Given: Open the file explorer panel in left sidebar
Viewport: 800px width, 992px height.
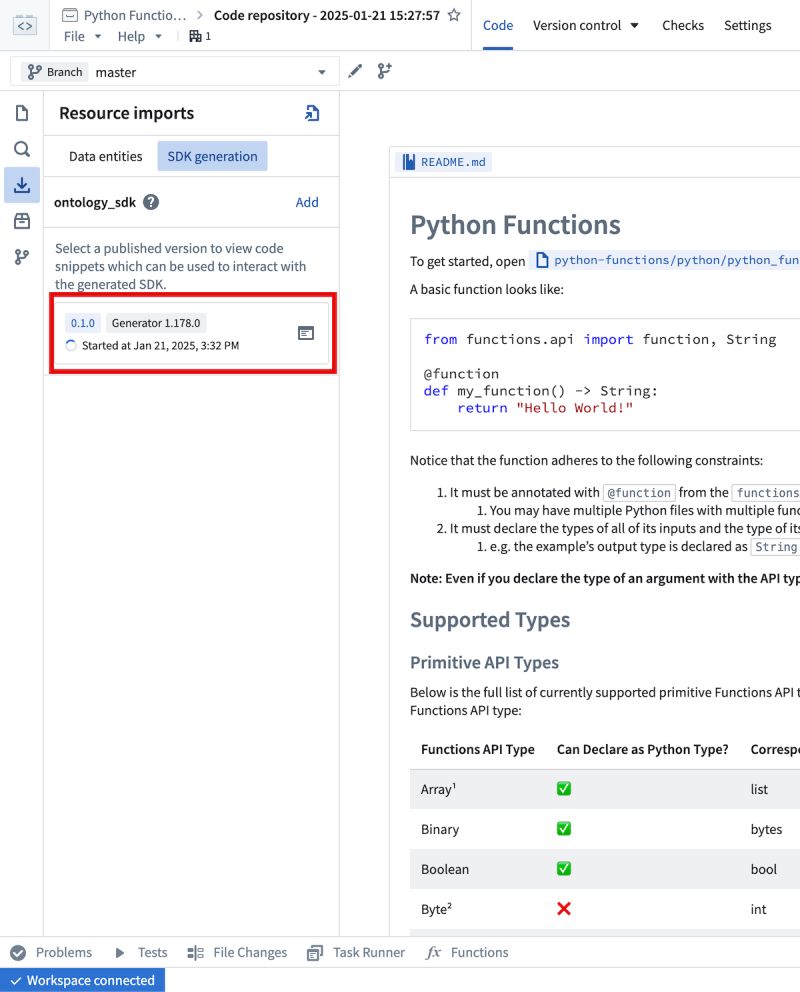Looking at the screenshot, I should pos(21,113).
